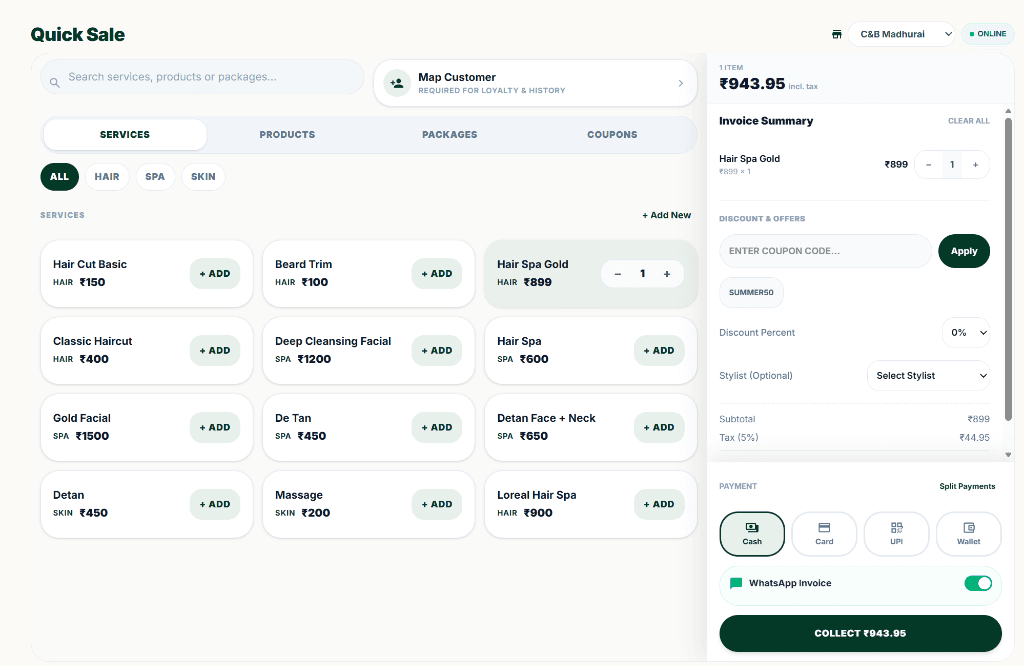Toggle the WhatsApp Invoice switch

978,583
